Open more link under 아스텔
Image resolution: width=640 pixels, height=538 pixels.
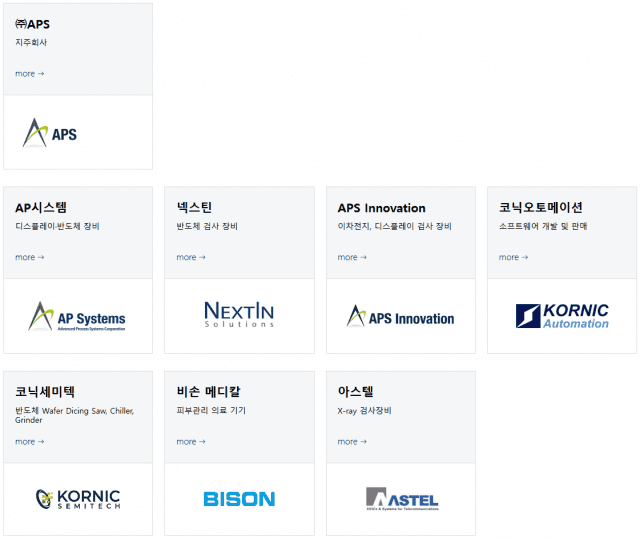[x=352, y=442]
